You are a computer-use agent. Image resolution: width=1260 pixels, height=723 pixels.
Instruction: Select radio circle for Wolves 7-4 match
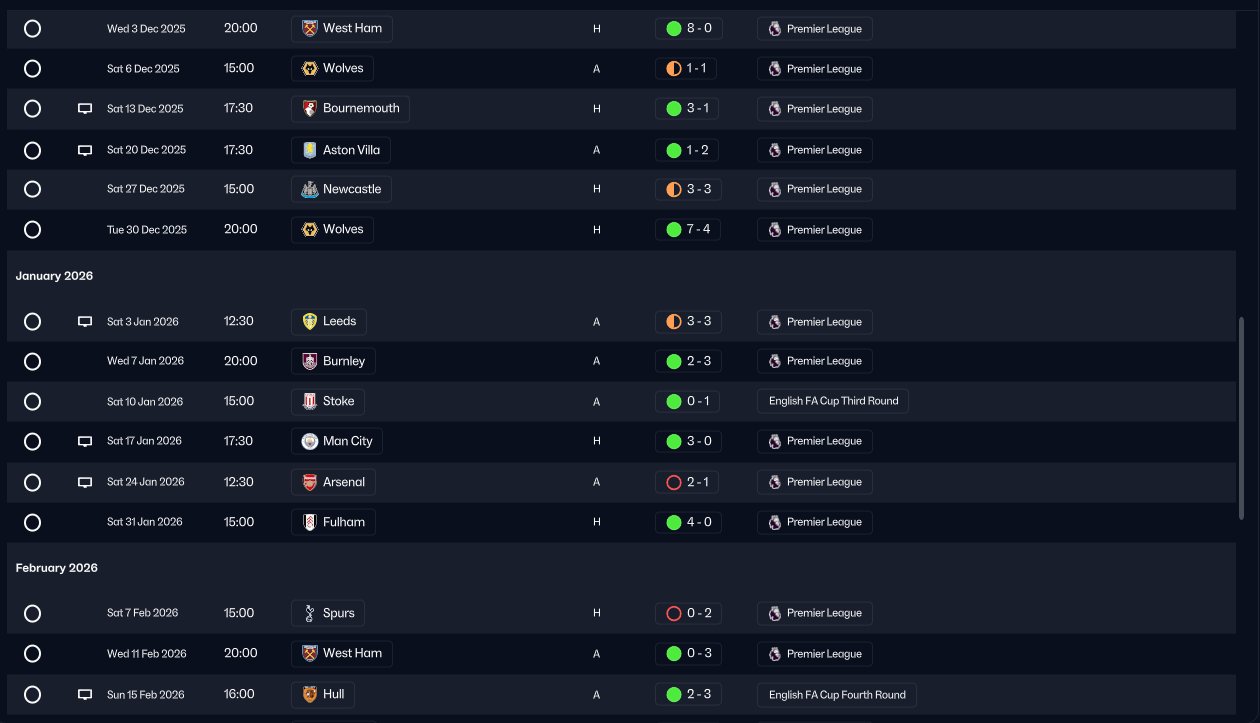32,229
